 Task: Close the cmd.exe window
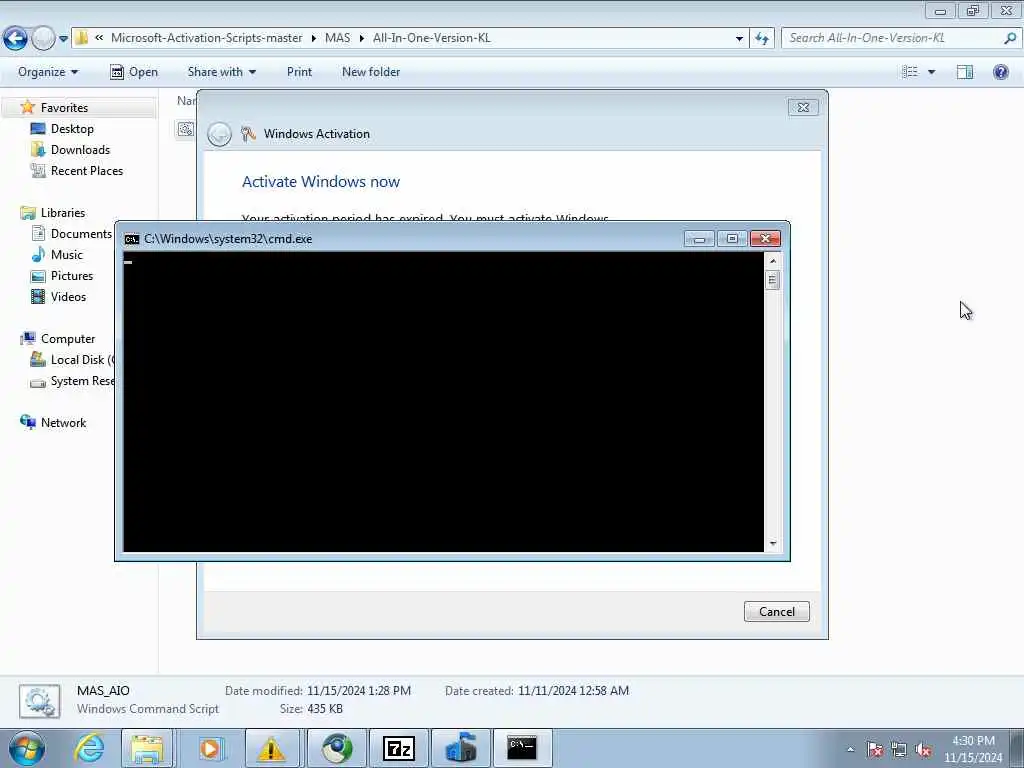(765, 239)
